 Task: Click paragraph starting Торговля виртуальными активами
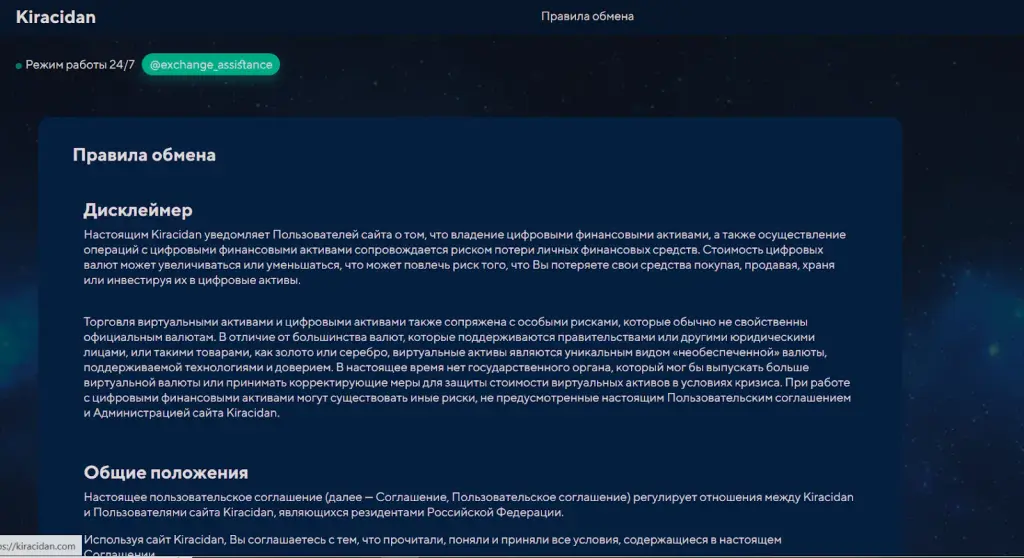pyautogui.click(x=467, y=367)
